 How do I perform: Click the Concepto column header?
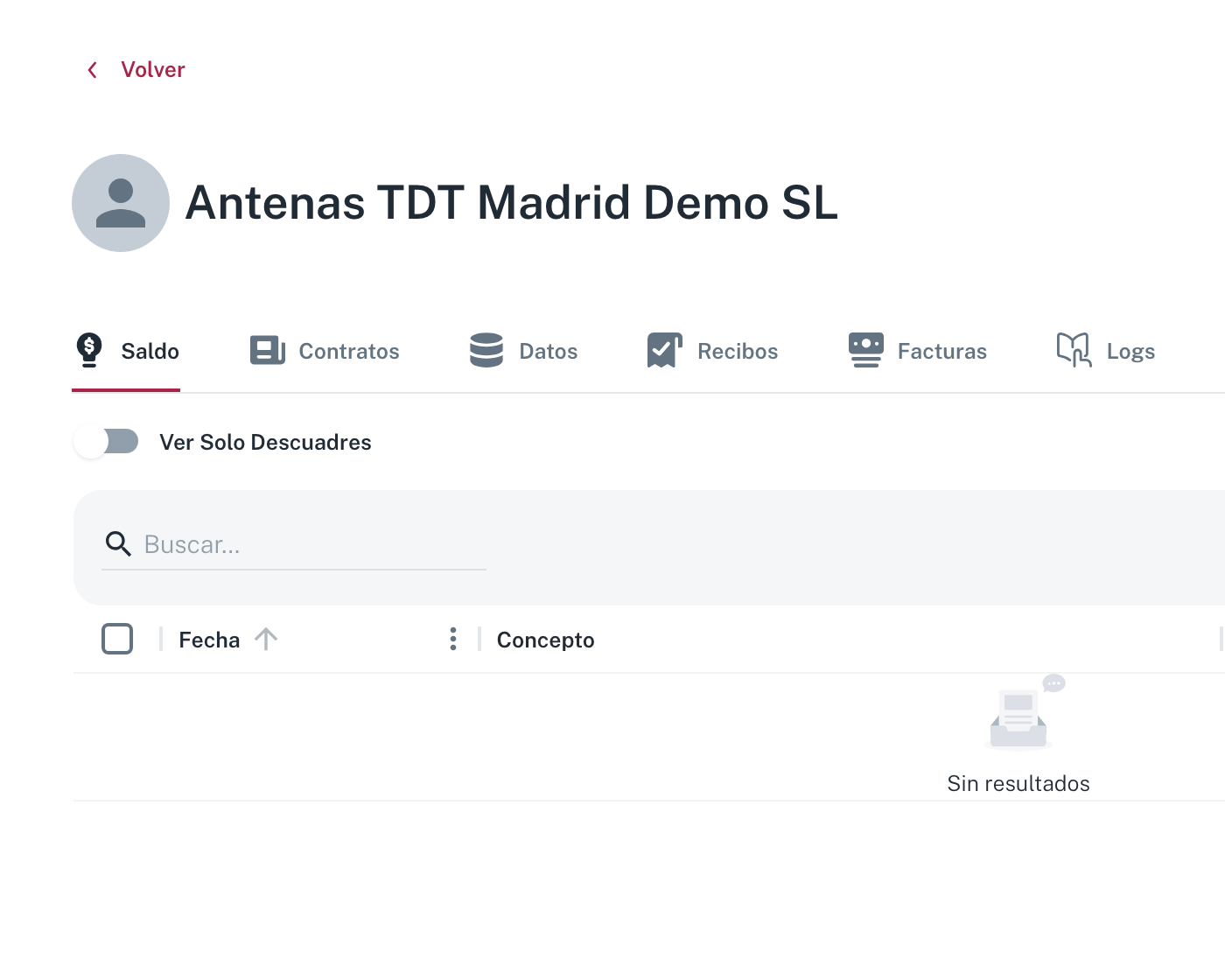(546, 640)
